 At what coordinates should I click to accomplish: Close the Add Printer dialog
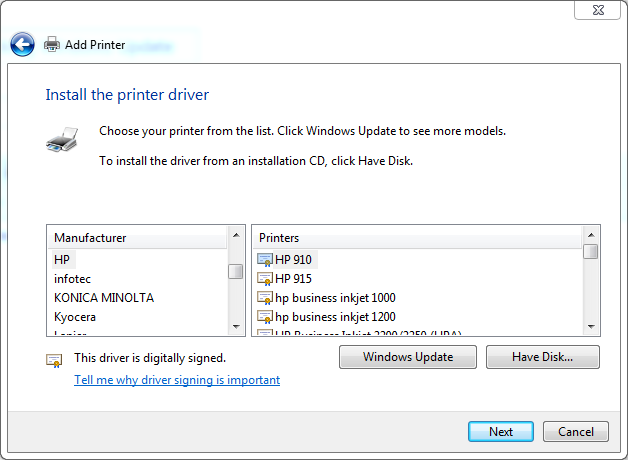[x=598, y=10]
